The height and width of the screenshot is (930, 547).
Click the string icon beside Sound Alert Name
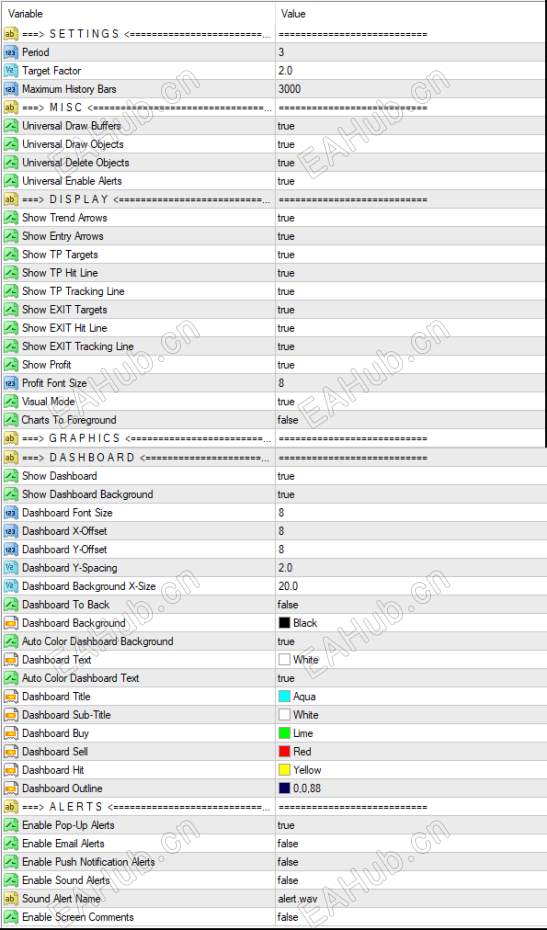click(x=11, y=899)
